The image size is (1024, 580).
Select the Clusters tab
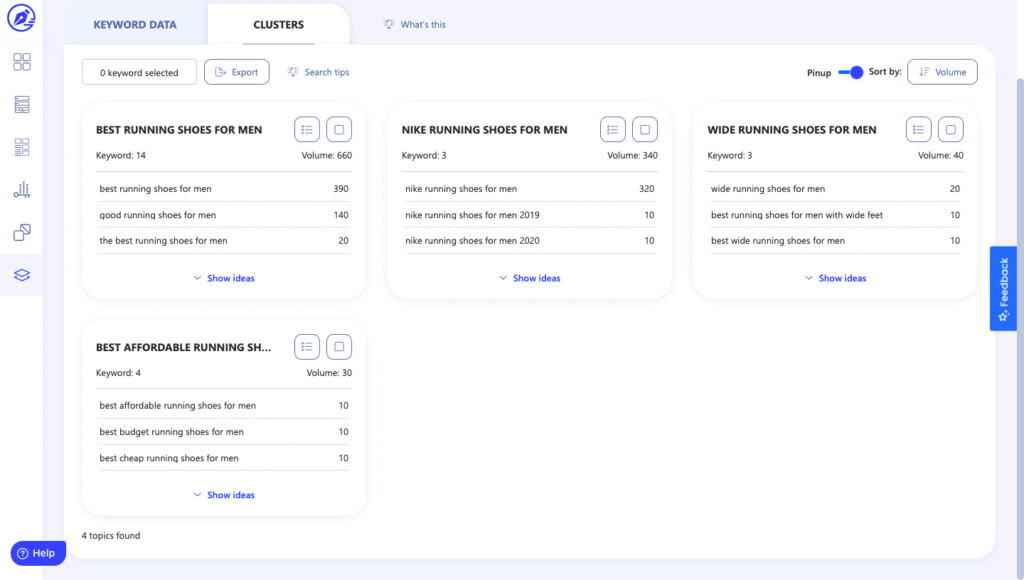point(278,24)
